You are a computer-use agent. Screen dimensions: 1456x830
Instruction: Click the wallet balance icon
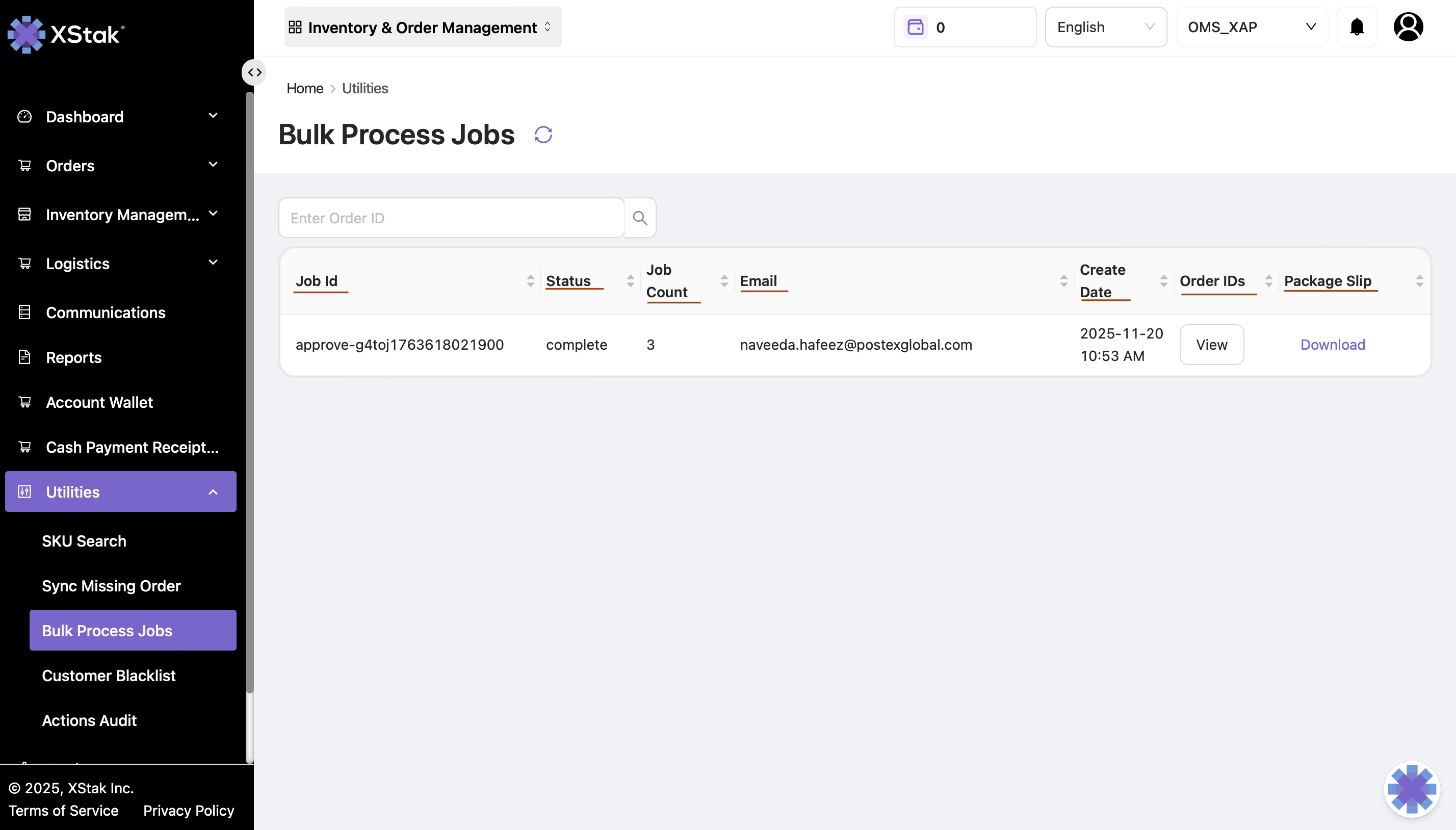coord(915,27)
